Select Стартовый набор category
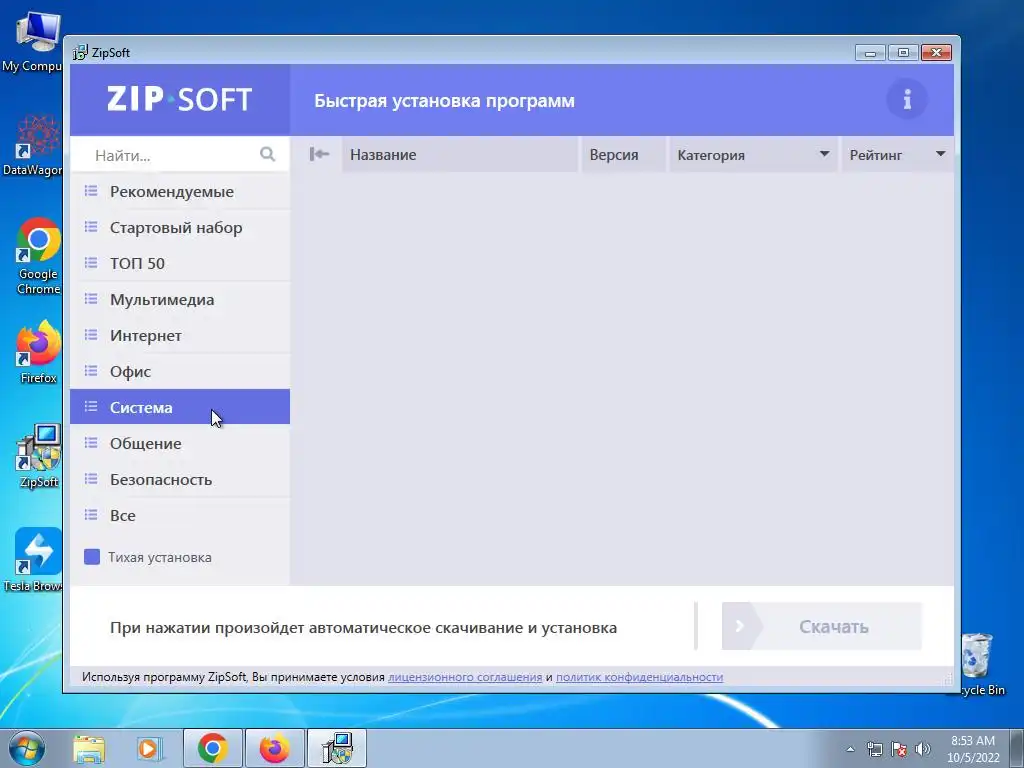 point(180,227)
